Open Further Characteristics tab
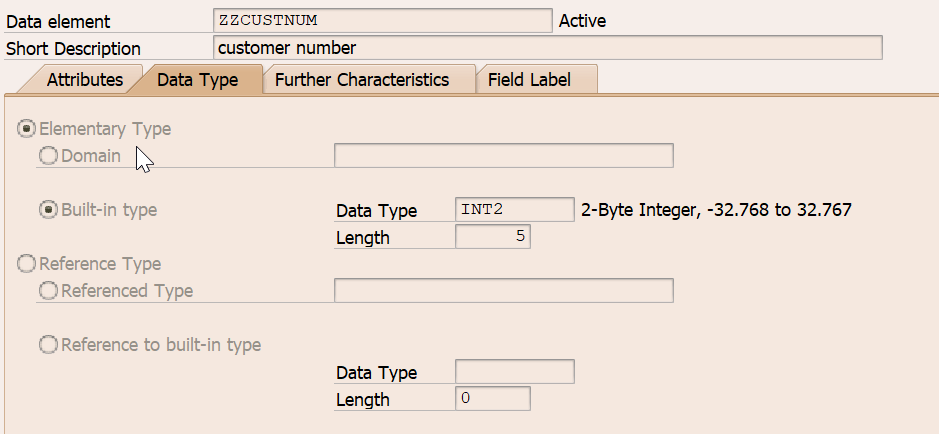 [362, 80]
